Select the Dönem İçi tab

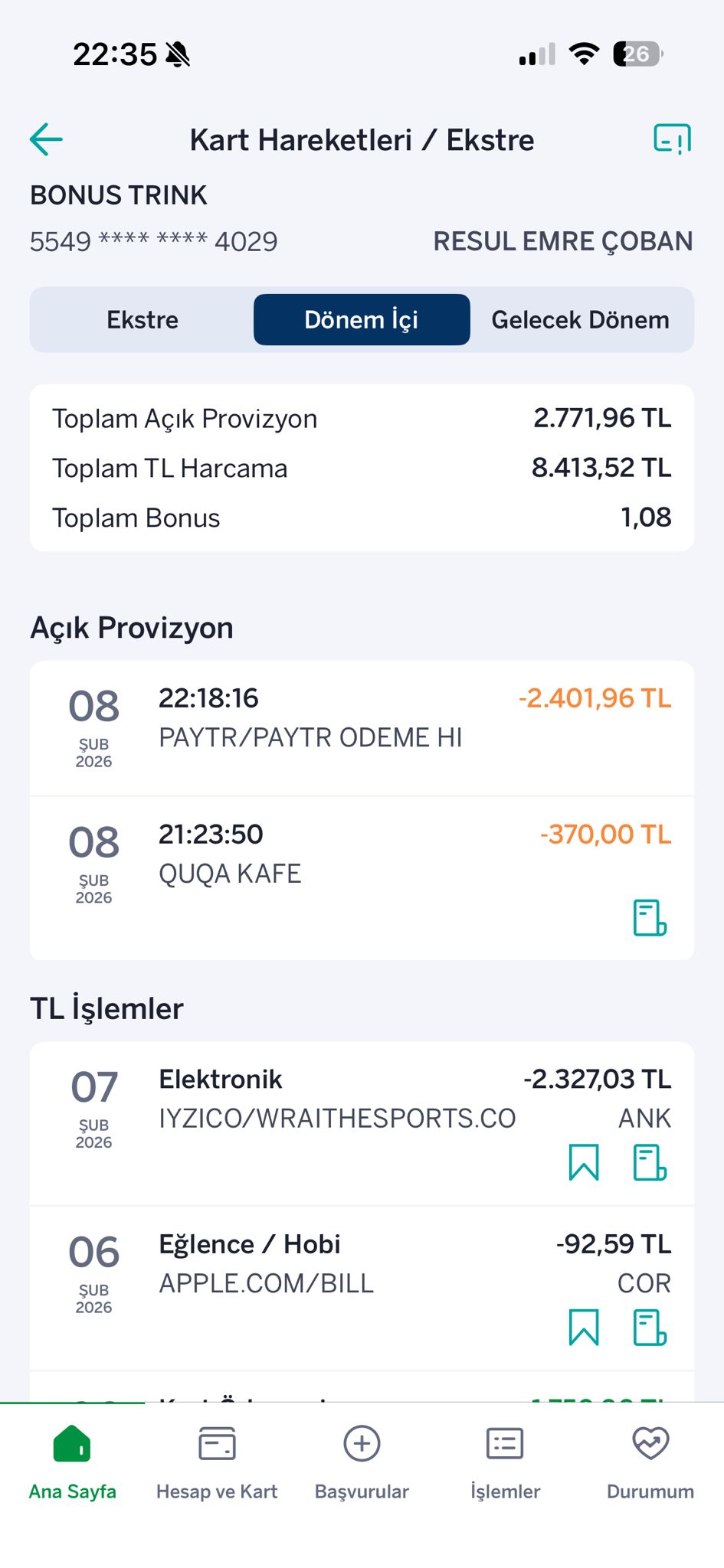click(362, 319)
